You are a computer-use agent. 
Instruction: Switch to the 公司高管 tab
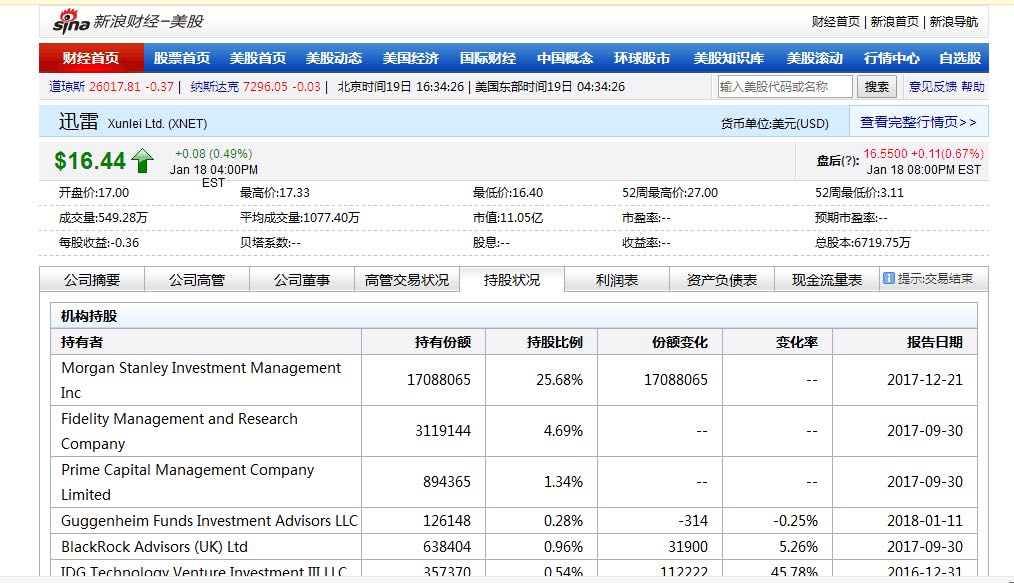point(197,280)
